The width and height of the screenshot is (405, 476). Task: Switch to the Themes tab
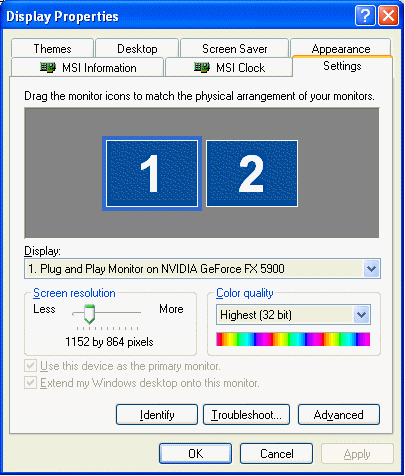click(x=52, y=49)
